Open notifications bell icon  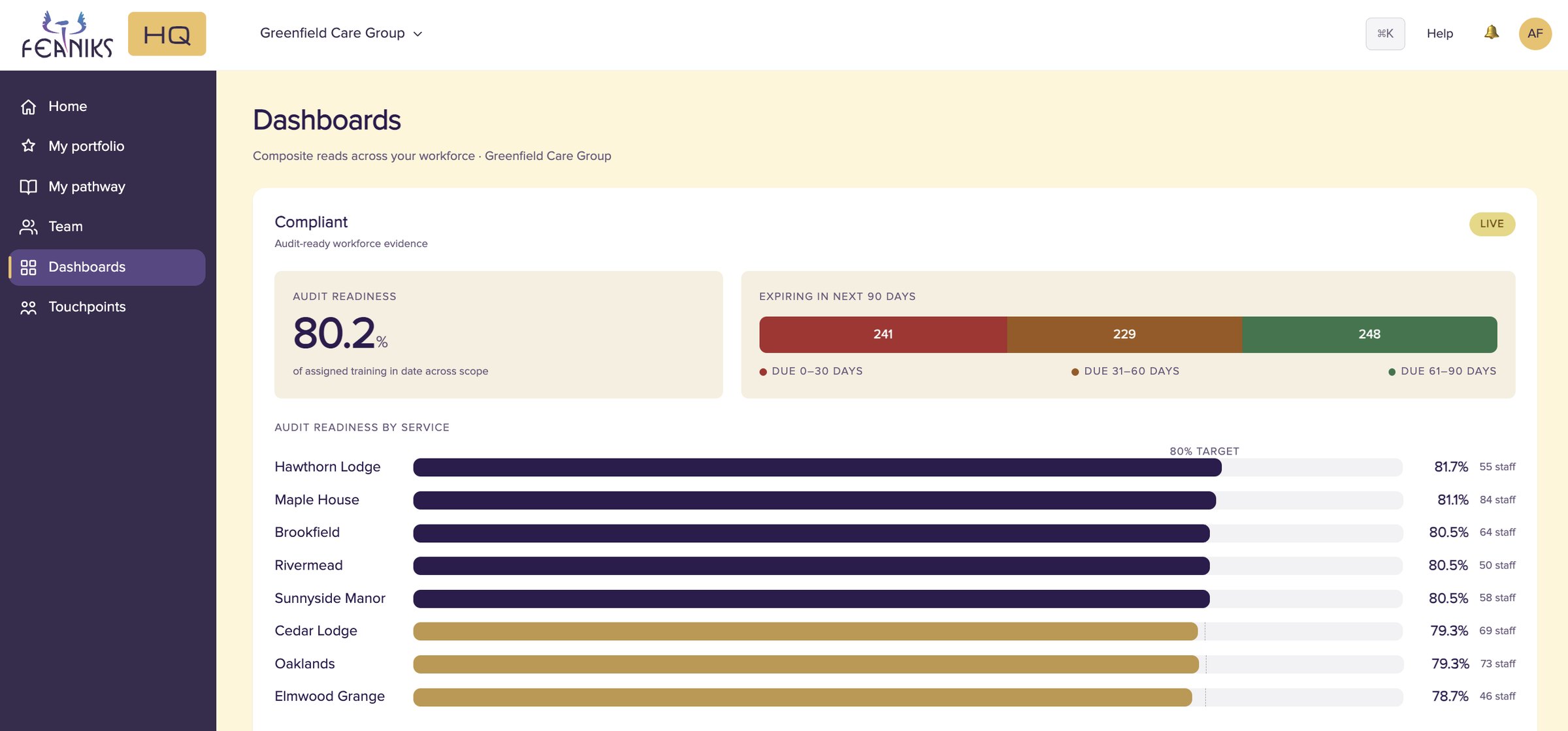(x=1491, y=32)
